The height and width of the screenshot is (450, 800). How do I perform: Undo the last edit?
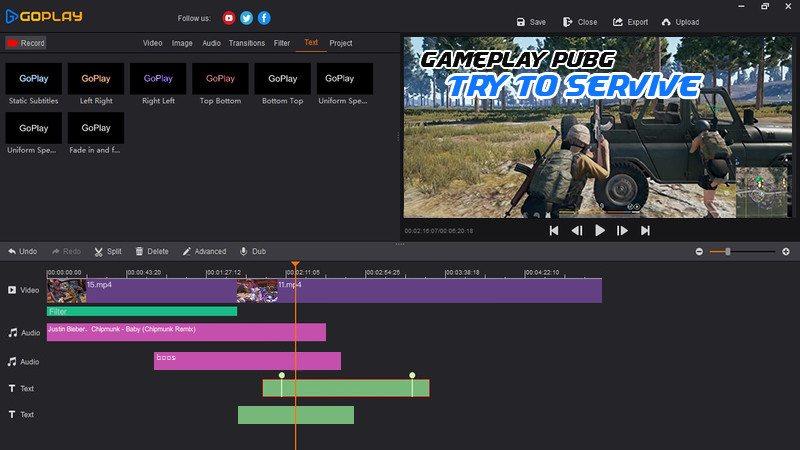click(22, 251)
